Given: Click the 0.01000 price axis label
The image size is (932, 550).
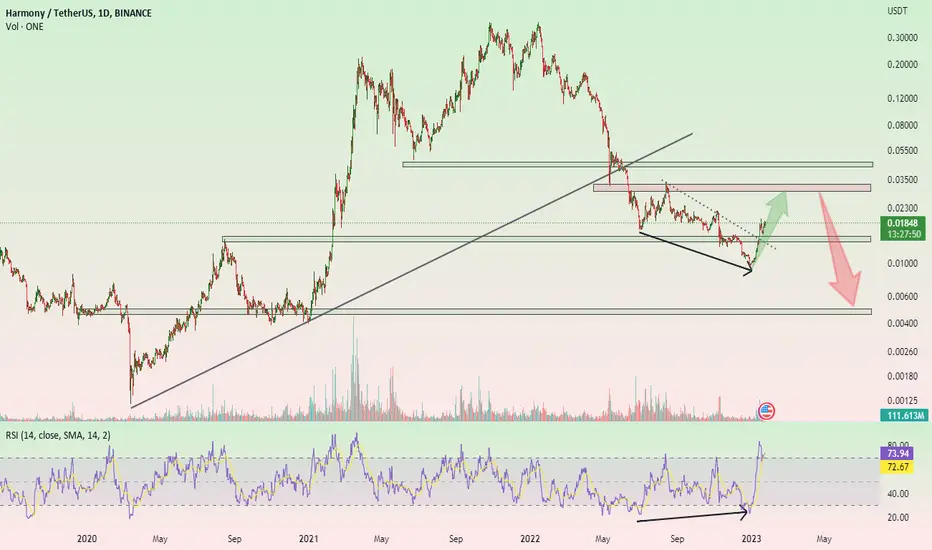Looking at the screenshot, I should 902,263.
